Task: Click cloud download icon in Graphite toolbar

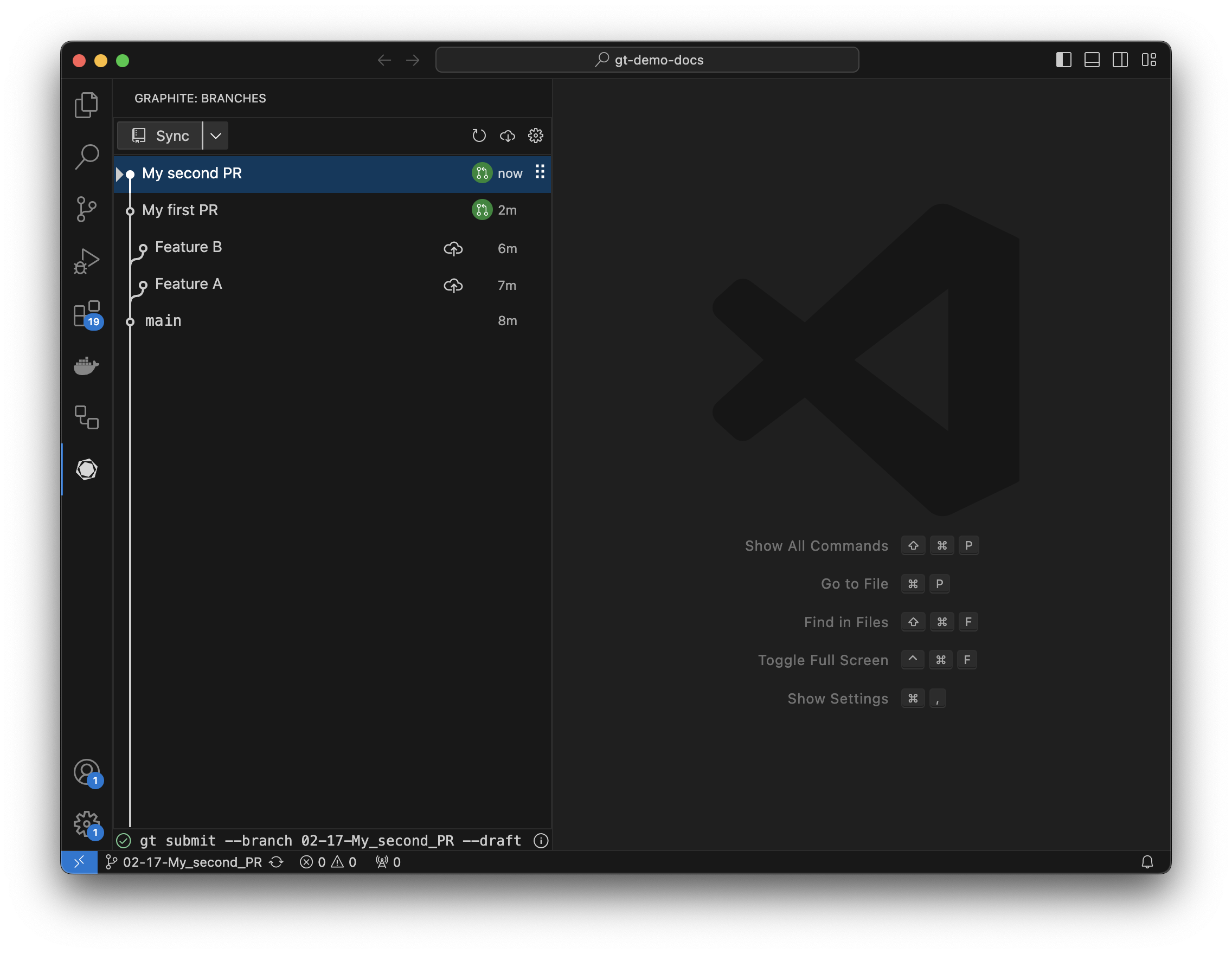Action: coord(507,136)
